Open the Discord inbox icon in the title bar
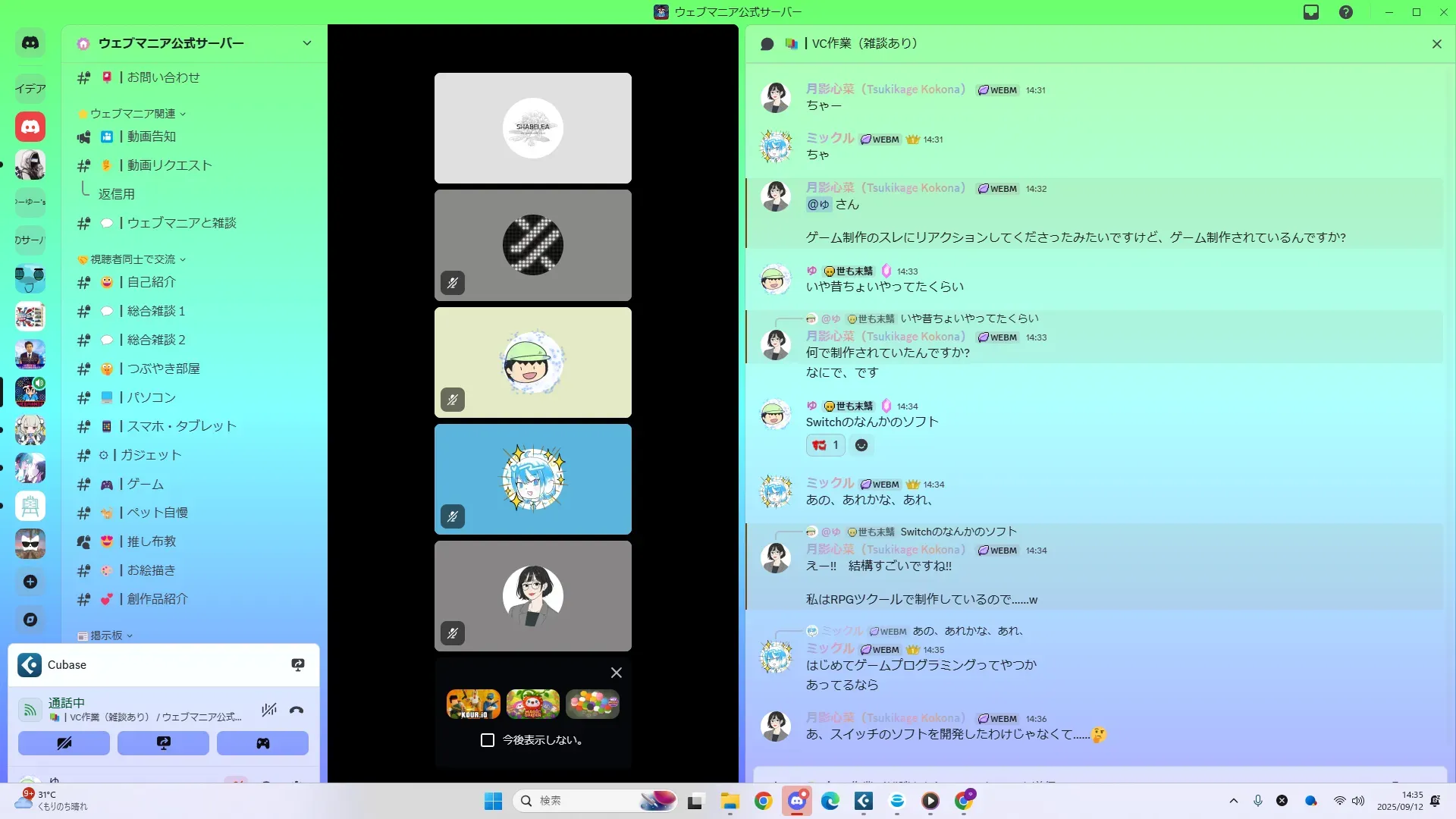 (1311, 12)
